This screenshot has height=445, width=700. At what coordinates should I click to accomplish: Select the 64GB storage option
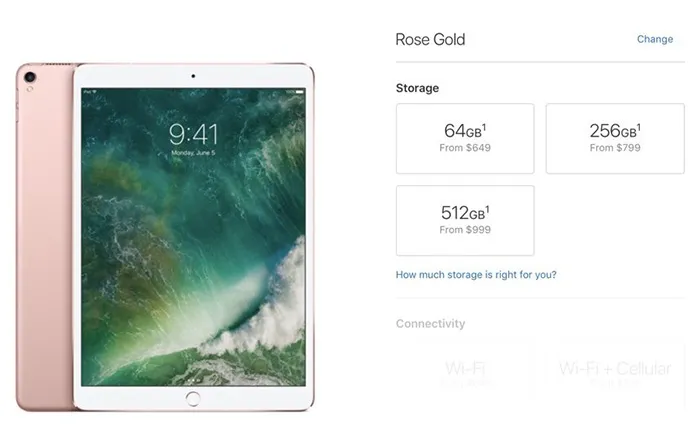click(465, 138)
